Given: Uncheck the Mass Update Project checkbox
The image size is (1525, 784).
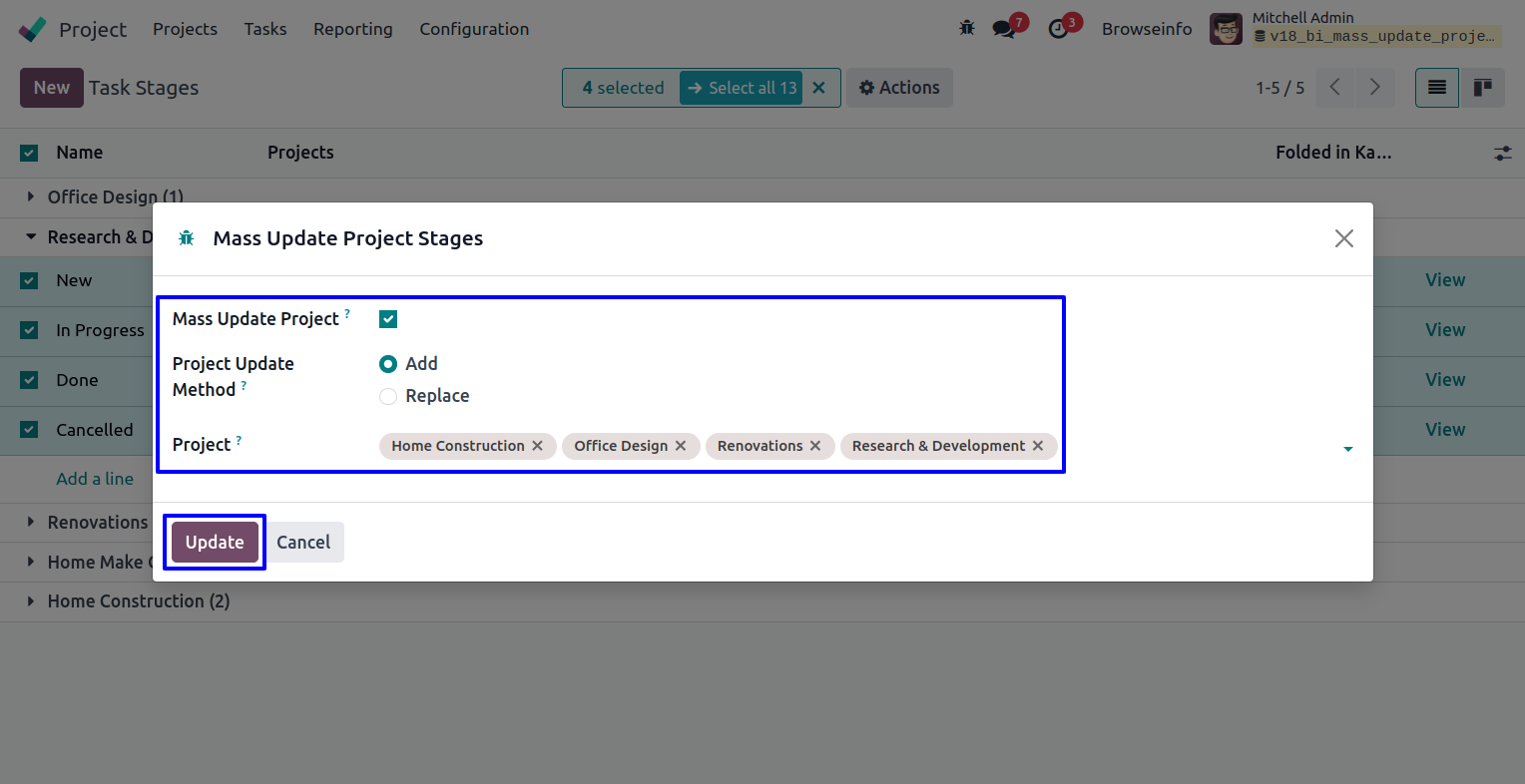Looking at the screenshot, I should click(388, 319).
